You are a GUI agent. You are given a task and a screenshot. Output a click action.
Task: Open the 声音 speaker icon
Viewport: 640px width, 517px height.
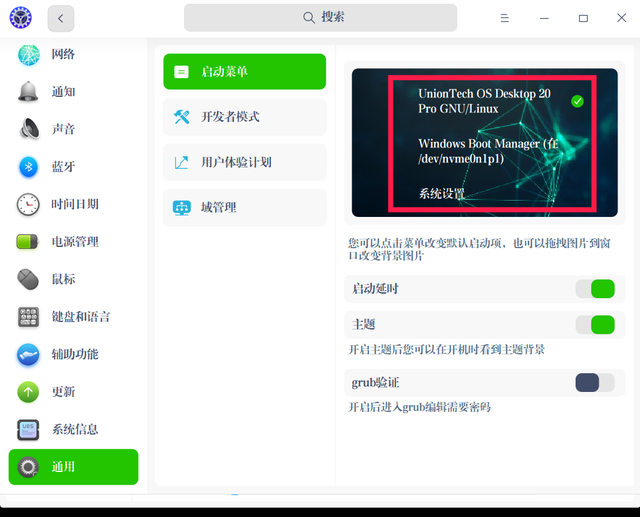point(29,129)
